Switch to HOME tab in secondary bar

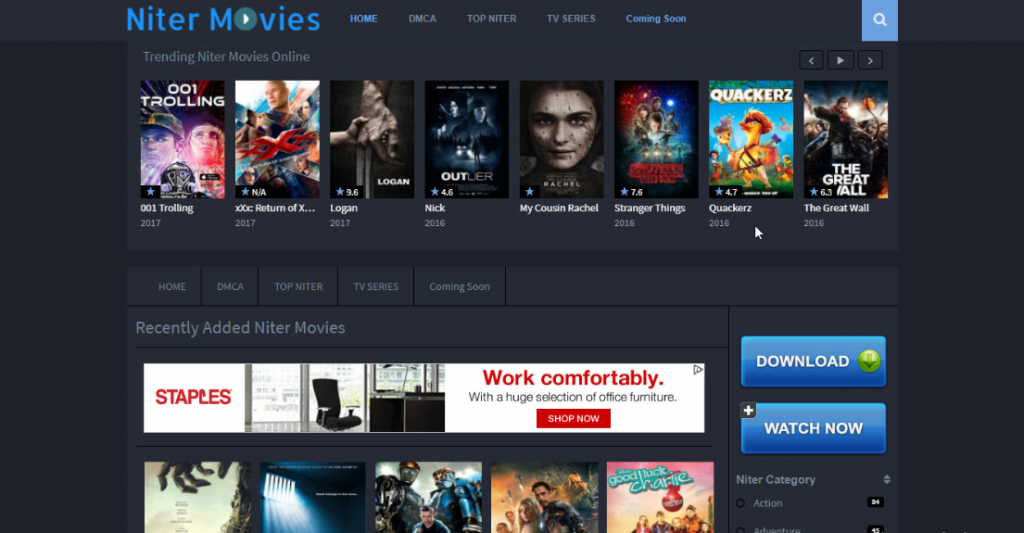point(172,286)
